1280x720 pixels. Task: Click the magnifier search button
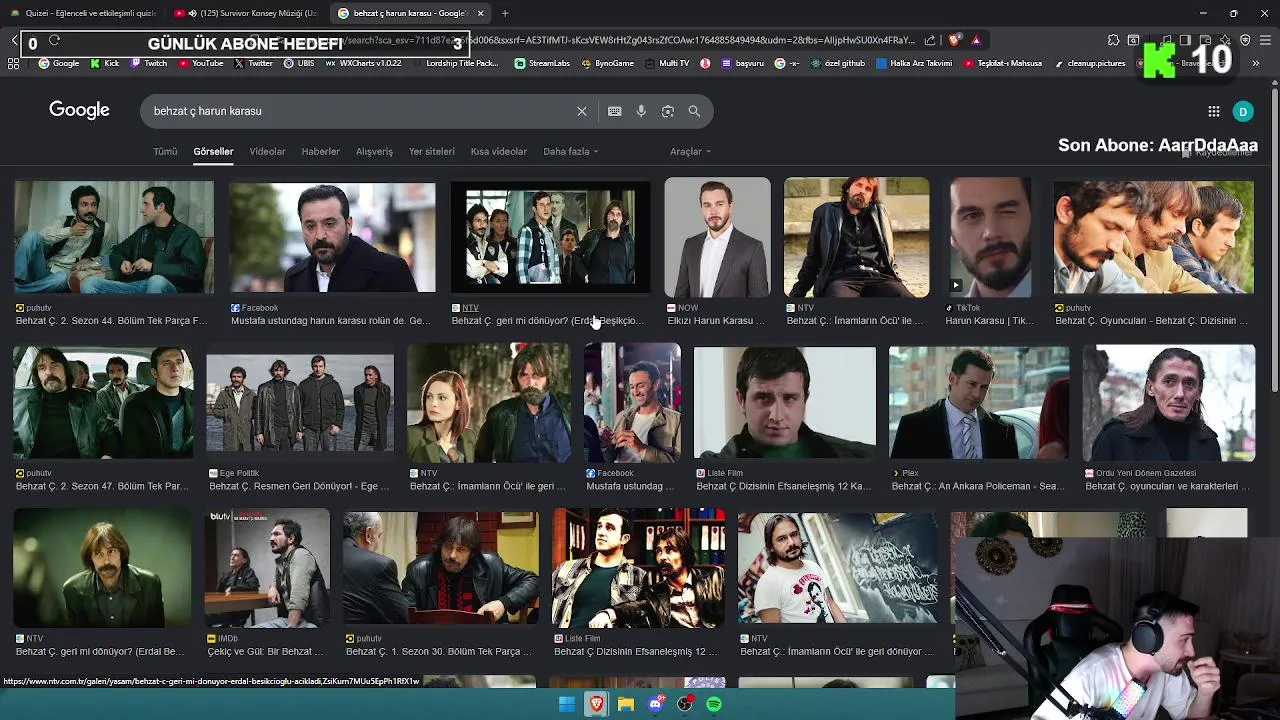point(694,111)
